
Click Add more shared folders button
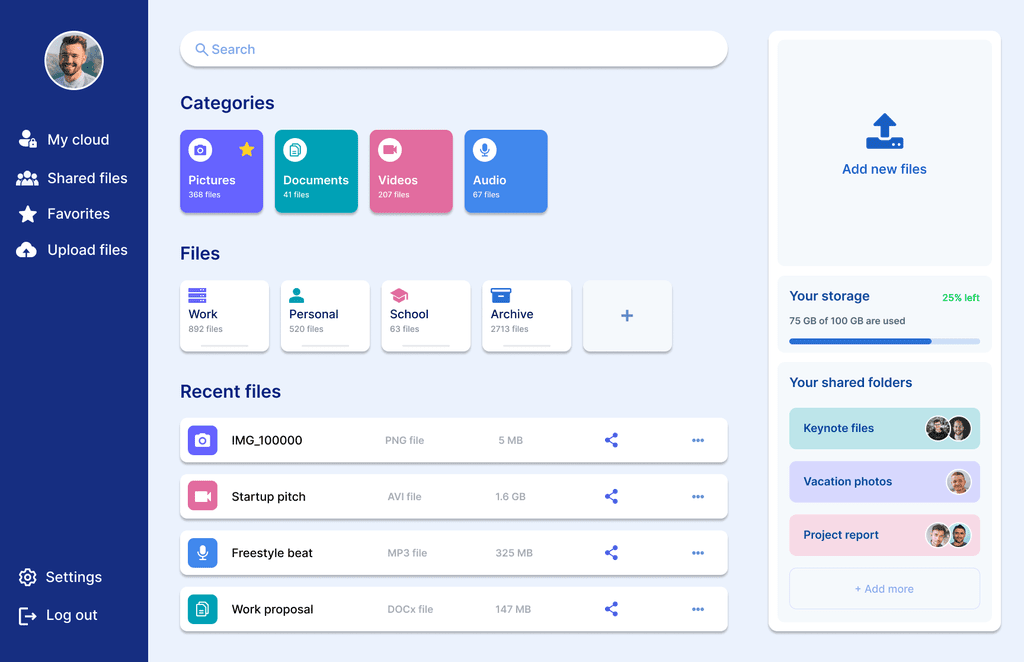pyautogui.click(x=884, y=589)
